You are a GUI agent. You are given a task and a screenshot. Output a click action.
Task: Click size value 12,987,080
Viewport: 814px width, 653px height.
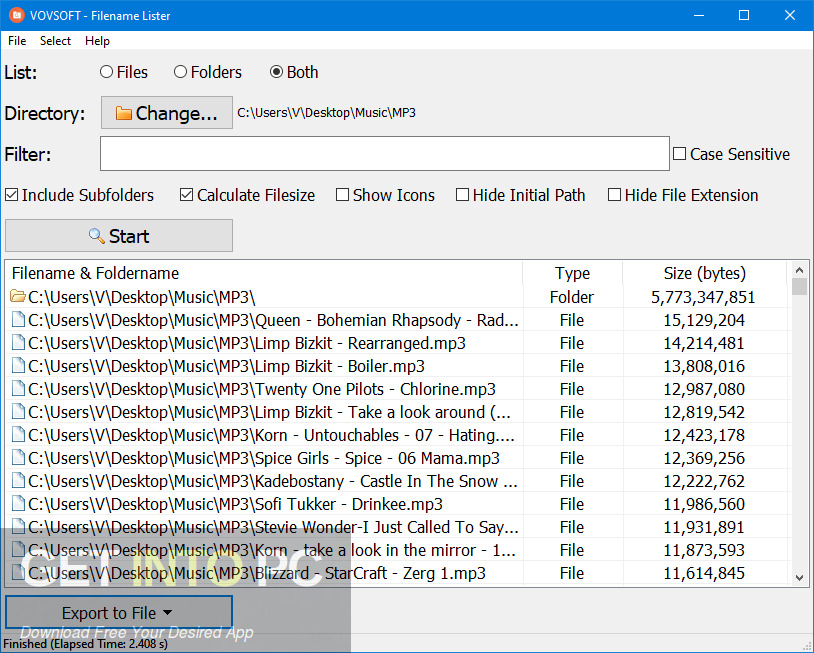click(x=704, y=389)
